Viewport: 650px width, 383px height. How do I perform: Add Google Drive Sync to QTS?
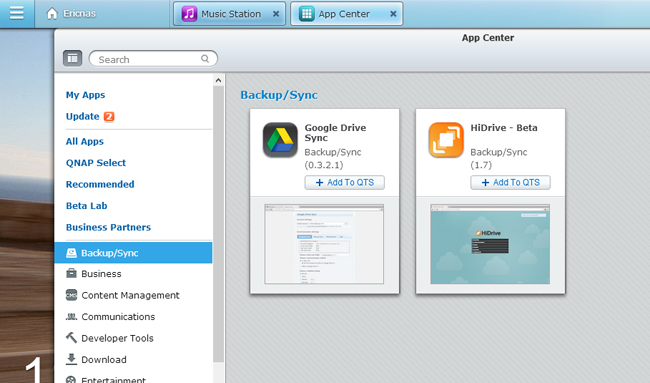[x=344, y=182]
